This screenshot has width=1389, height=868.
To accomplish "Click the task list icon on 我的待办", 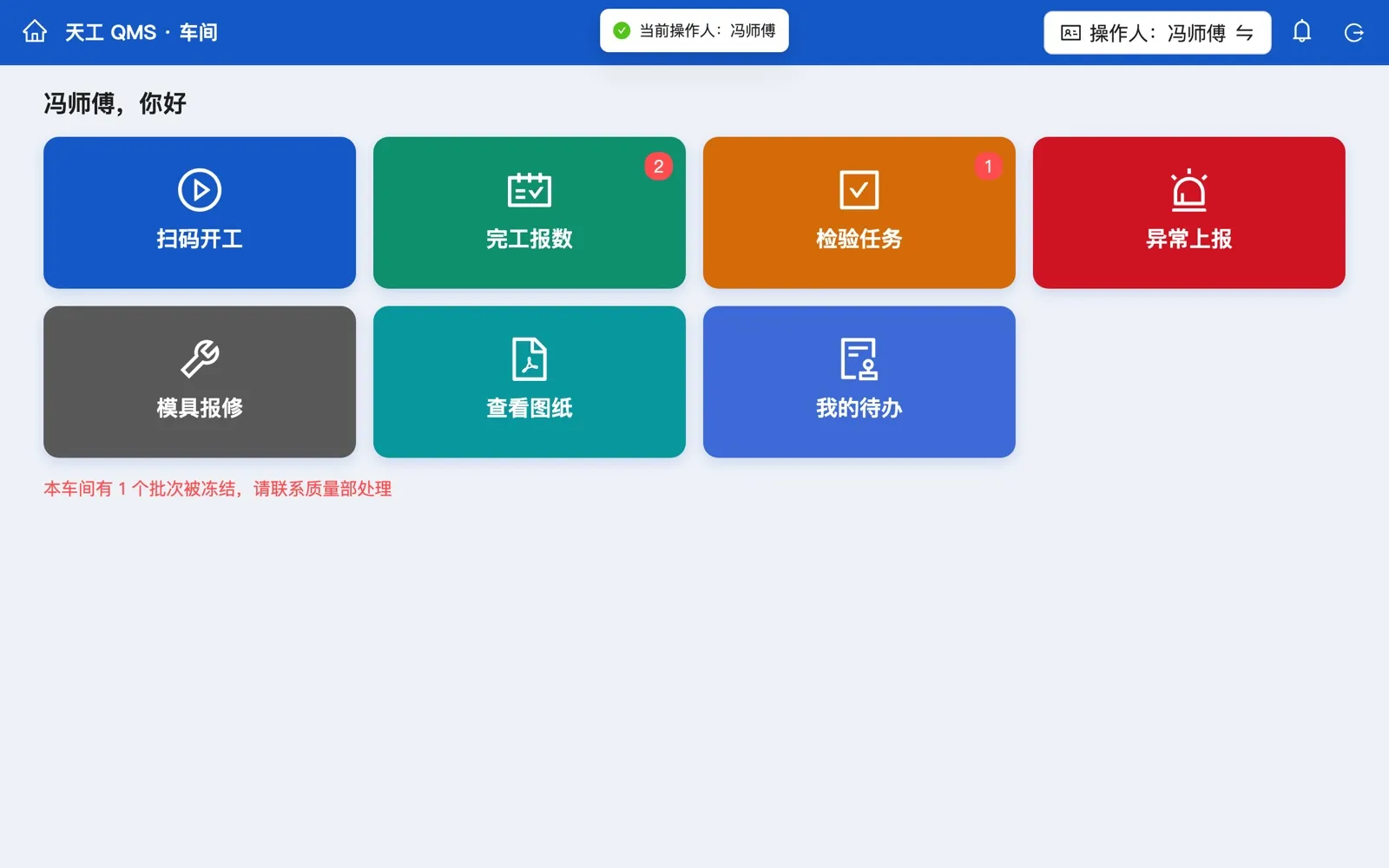I will point(859,359).
